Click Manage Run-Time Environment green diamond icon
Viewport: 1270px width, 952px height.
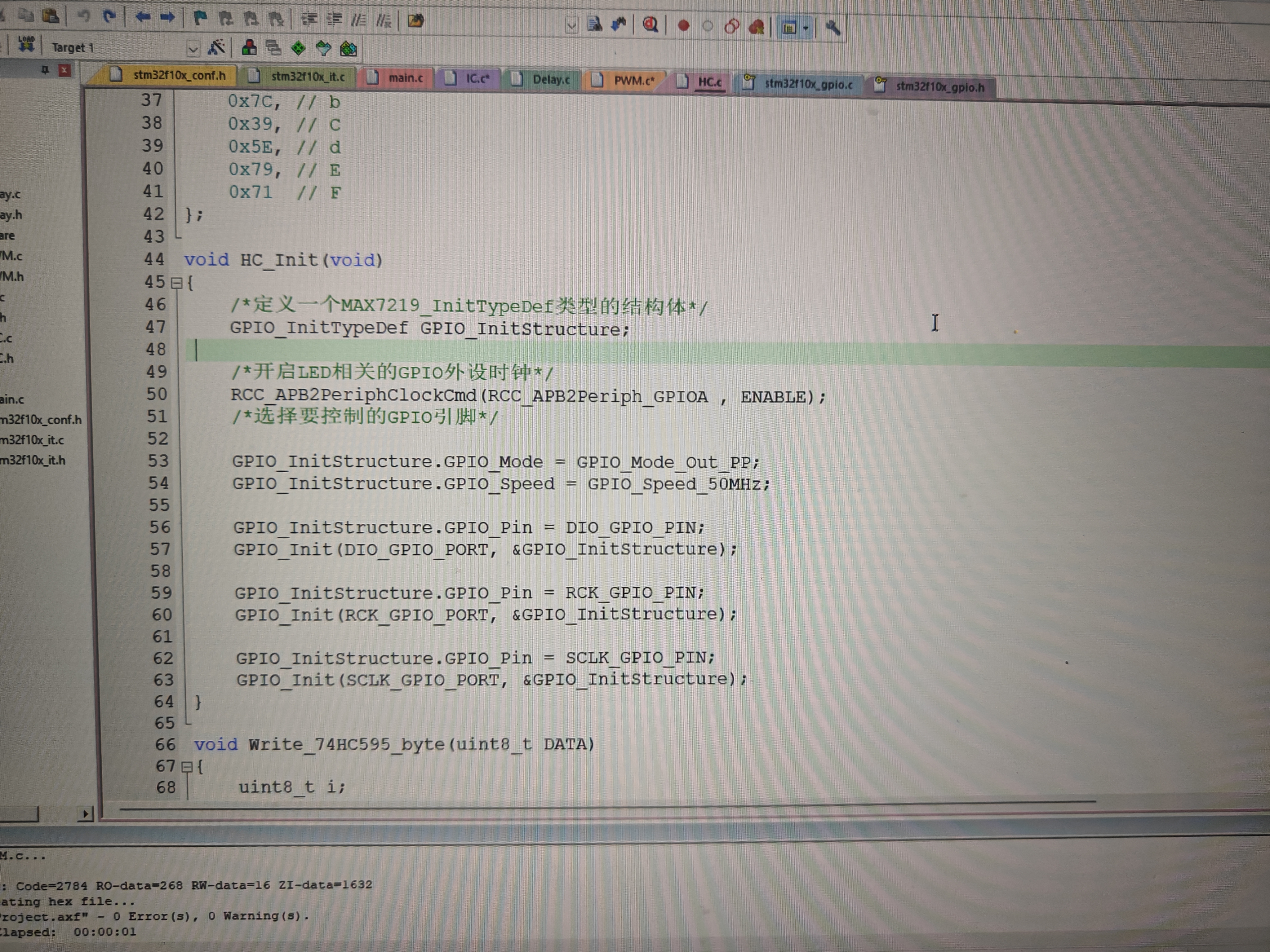tap(298, 48)
